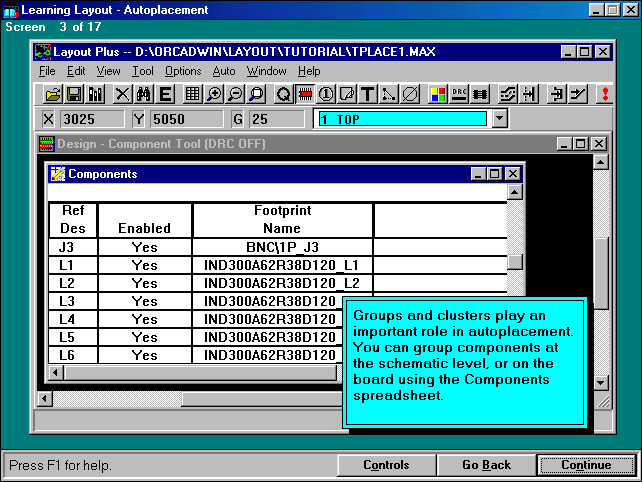This screenshot has width=642, height=482.
Task: Open the color settings palette icon
Action: [x=438, y=94]
